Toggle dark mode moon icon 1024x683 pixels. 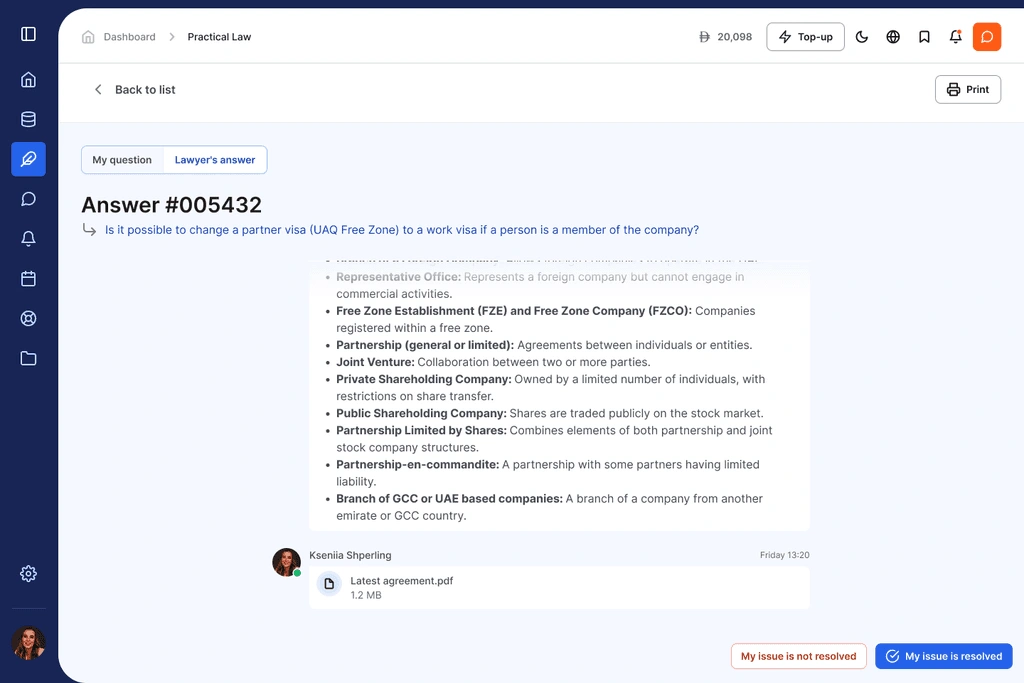pos(862,37)
